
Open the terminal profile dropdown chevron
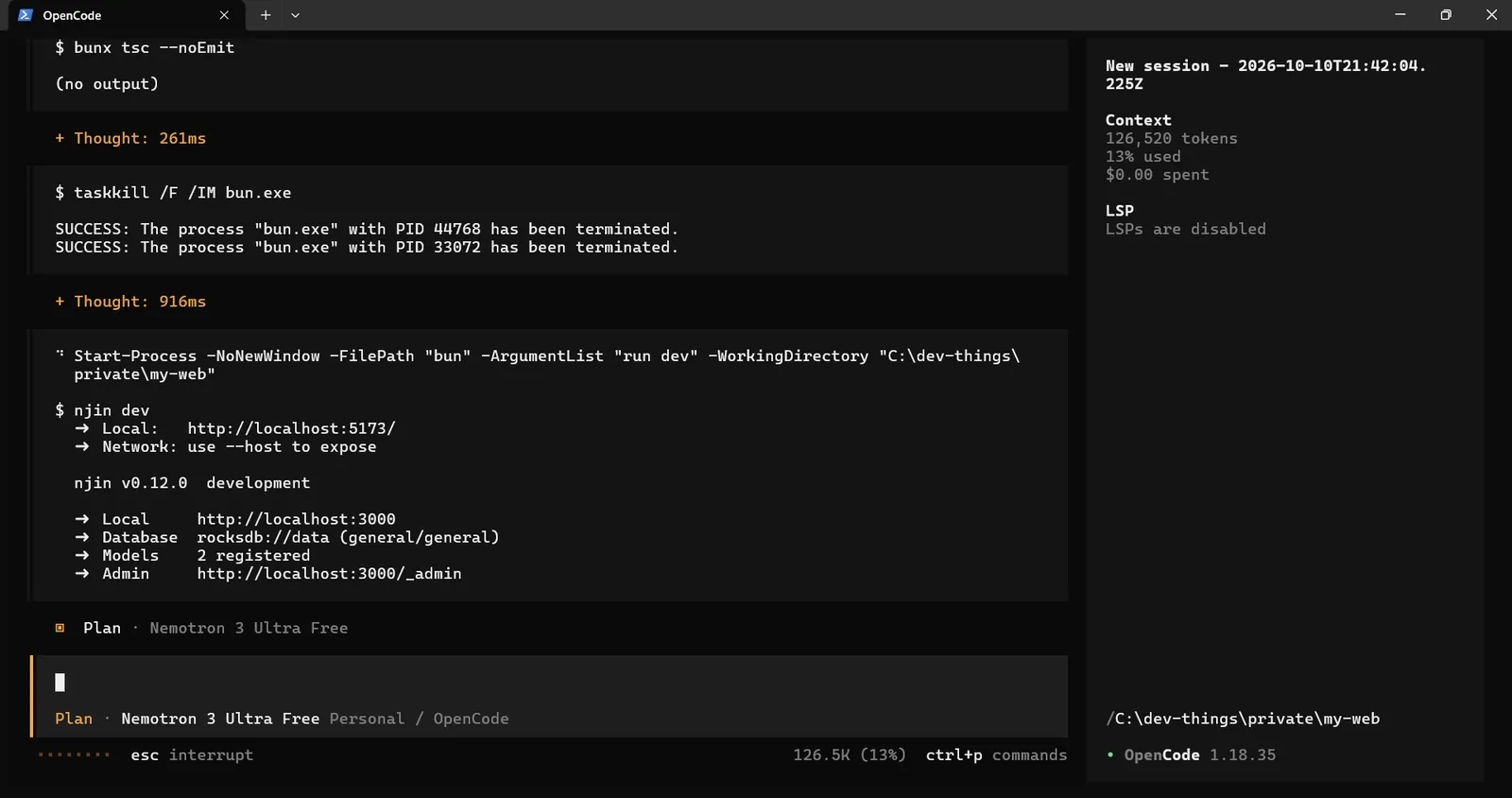(x=295, y=15)
